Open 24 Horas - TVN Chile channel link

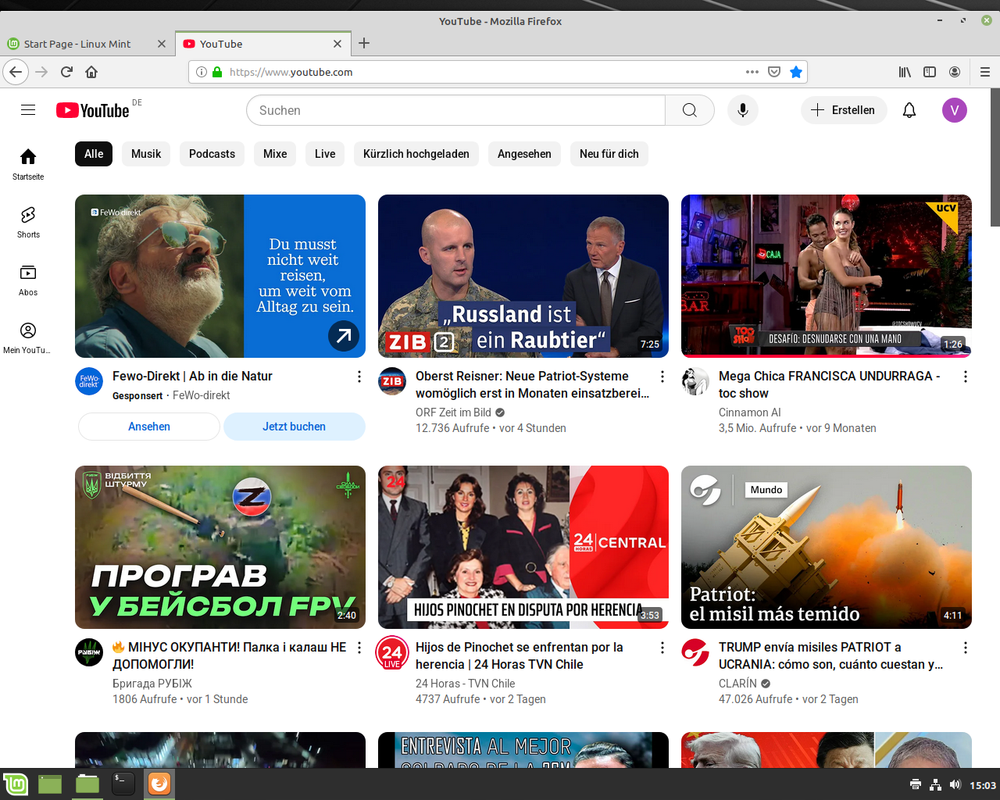point(465,683)
